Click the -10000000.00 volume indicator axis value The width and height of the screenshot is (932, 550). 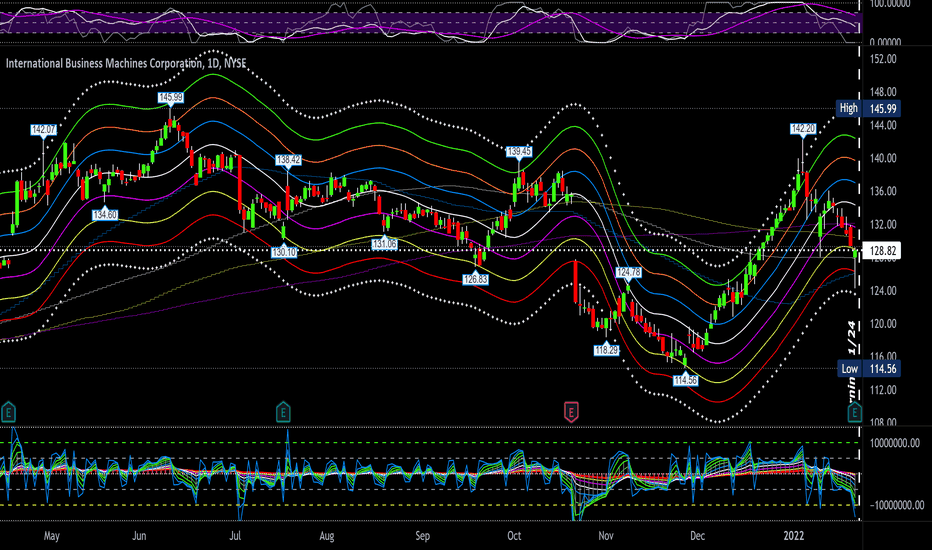coord(896,505)
